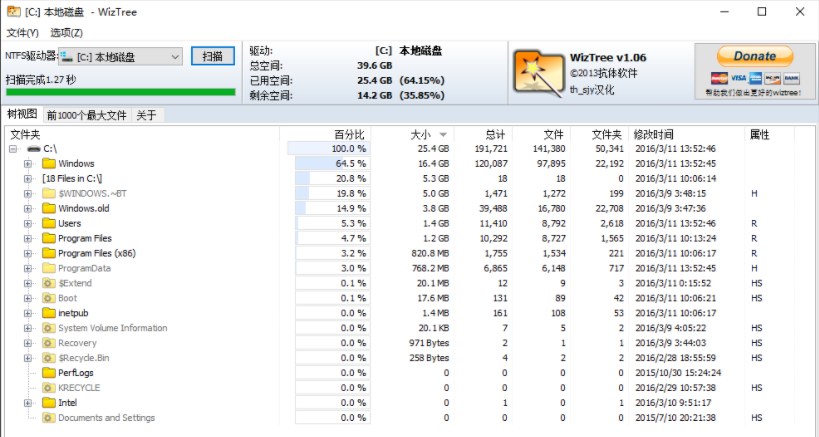Click the KRECYCLE folder icon
Image resolution: width=819 pixels, height=437 pixels.
pos(49,388)
